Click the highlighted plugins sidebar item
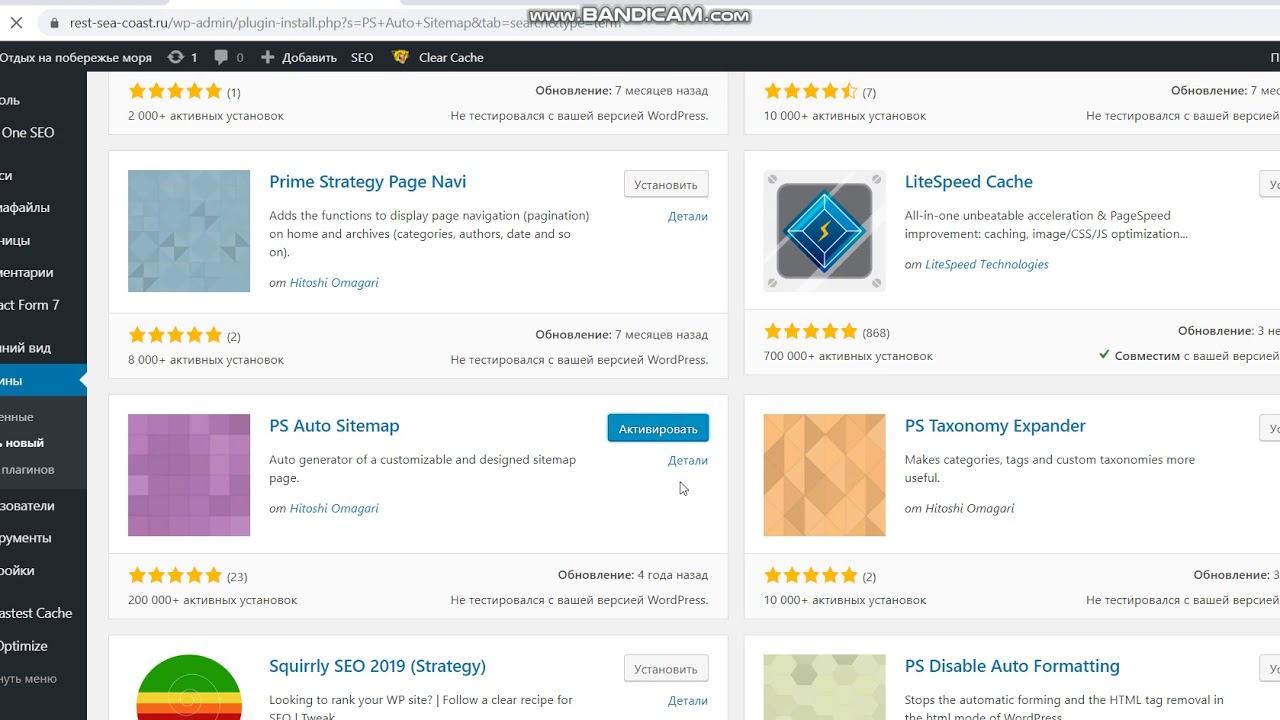Screen dimensions: 1280x720 tap(43, 380)
